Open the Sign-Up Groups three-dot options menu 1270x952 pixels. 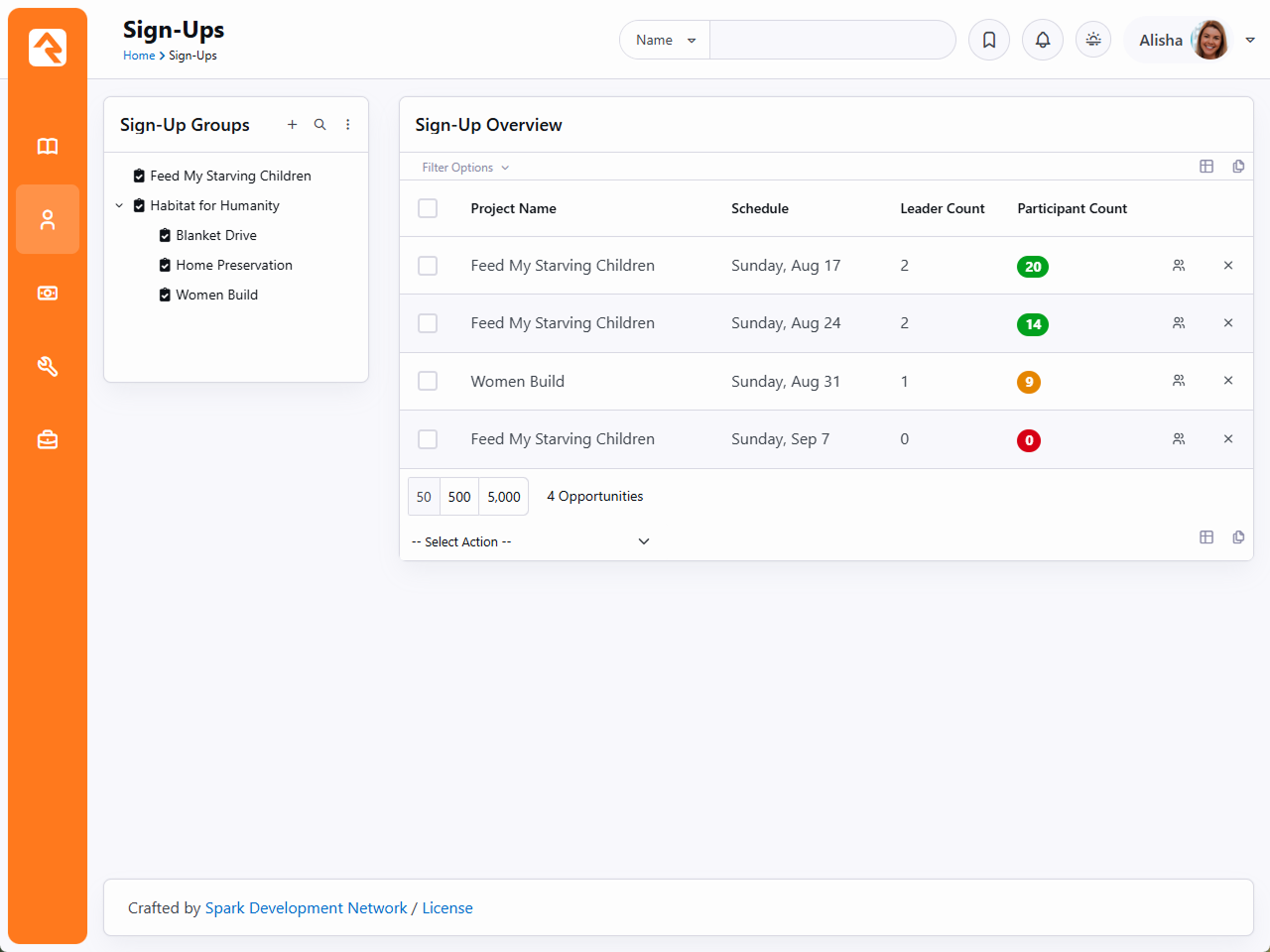tap(347, 125)
